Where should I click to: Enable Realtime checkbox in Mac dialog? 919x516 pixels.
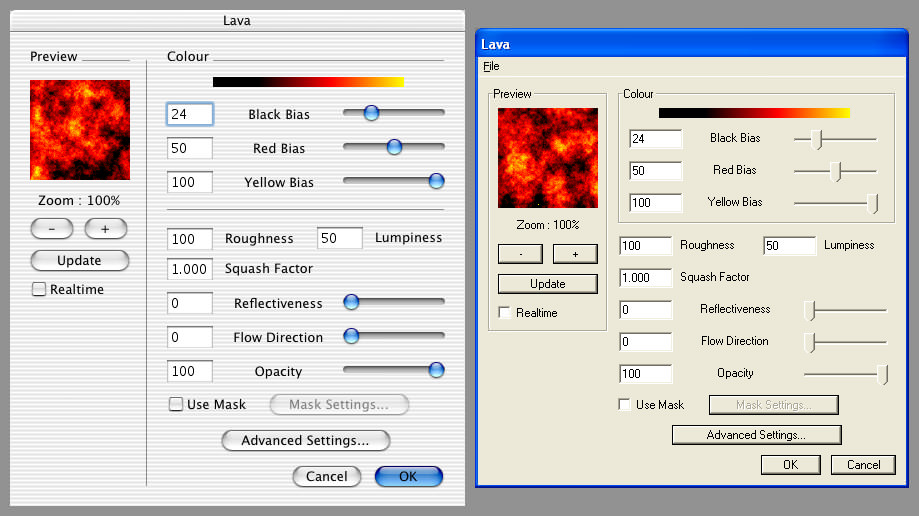[39, 289]
